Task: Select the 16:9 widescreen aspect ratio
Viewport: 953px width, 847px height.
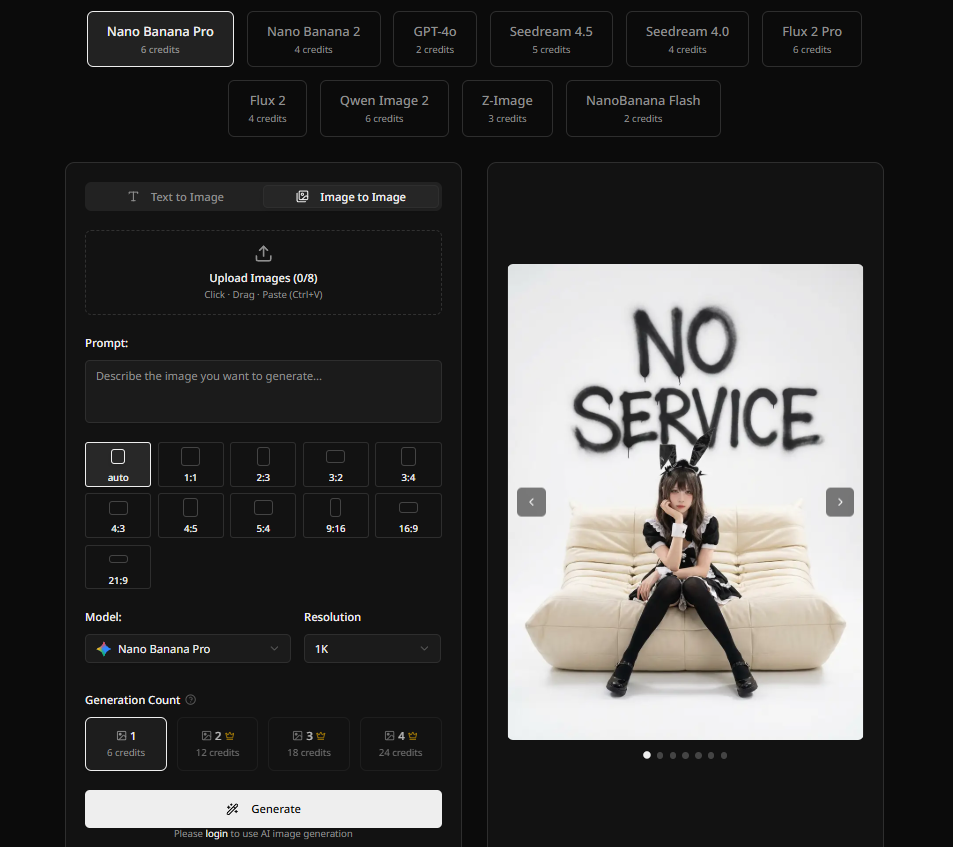Action: 408,516
